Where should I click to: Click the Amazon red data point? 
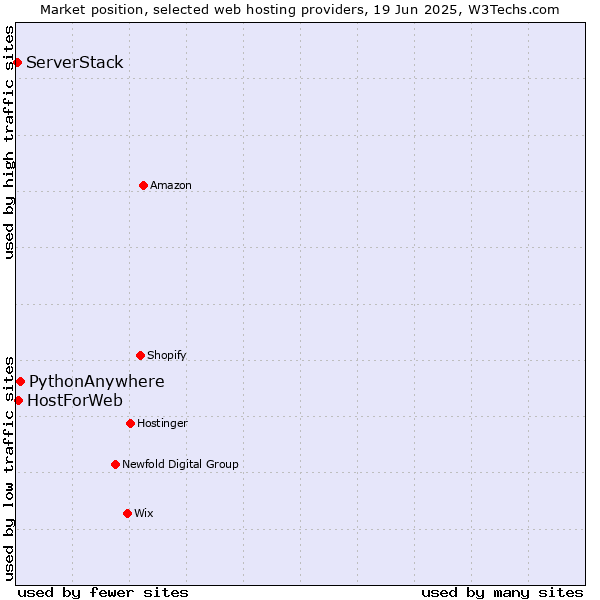[143, 186]
